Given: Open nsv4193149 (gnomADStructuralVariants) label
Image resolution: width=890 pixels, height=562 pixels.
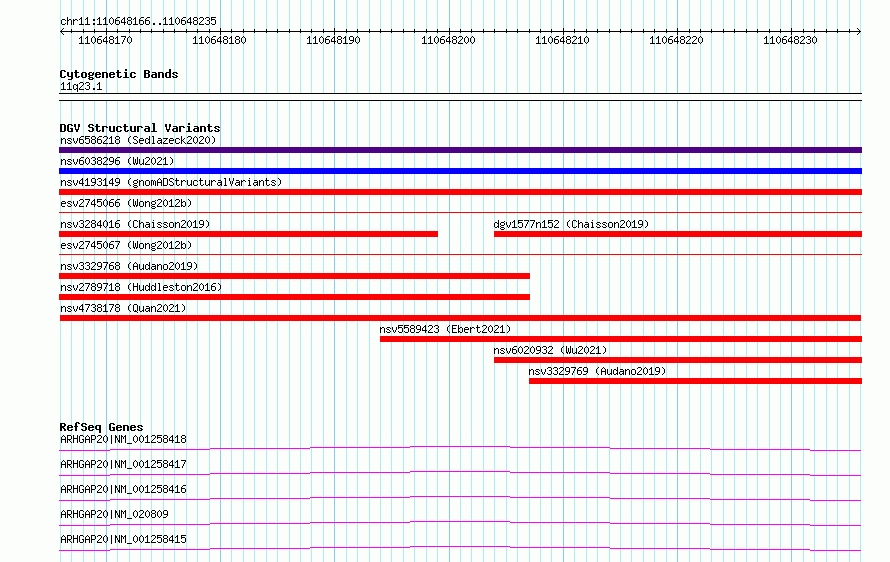Looking at the screenshot, I should pos(171,182).
